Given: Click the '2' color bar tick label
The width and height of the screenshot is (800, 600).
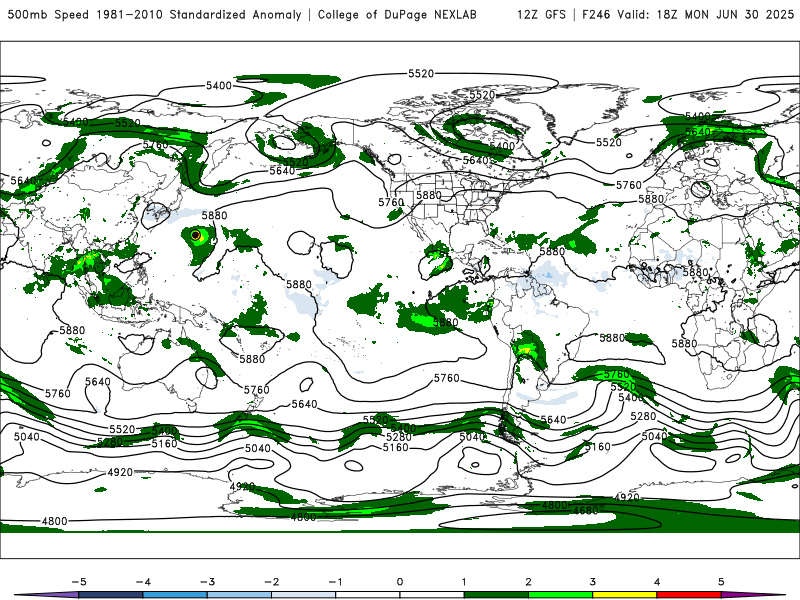Looking at the screenshot, I should pos(529,582).
